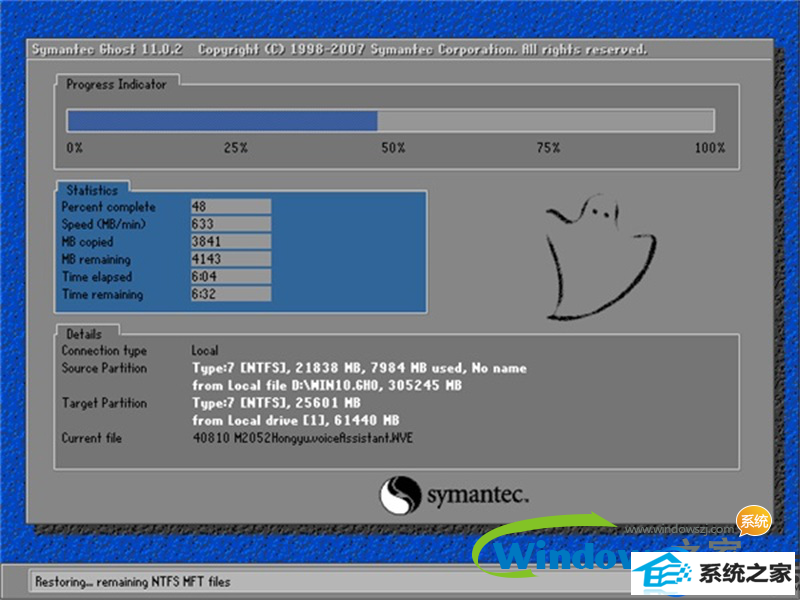Screen dimensions: 800x600
Task: Click the Time remaining value 6:32
Action: (x=231, y=294)
